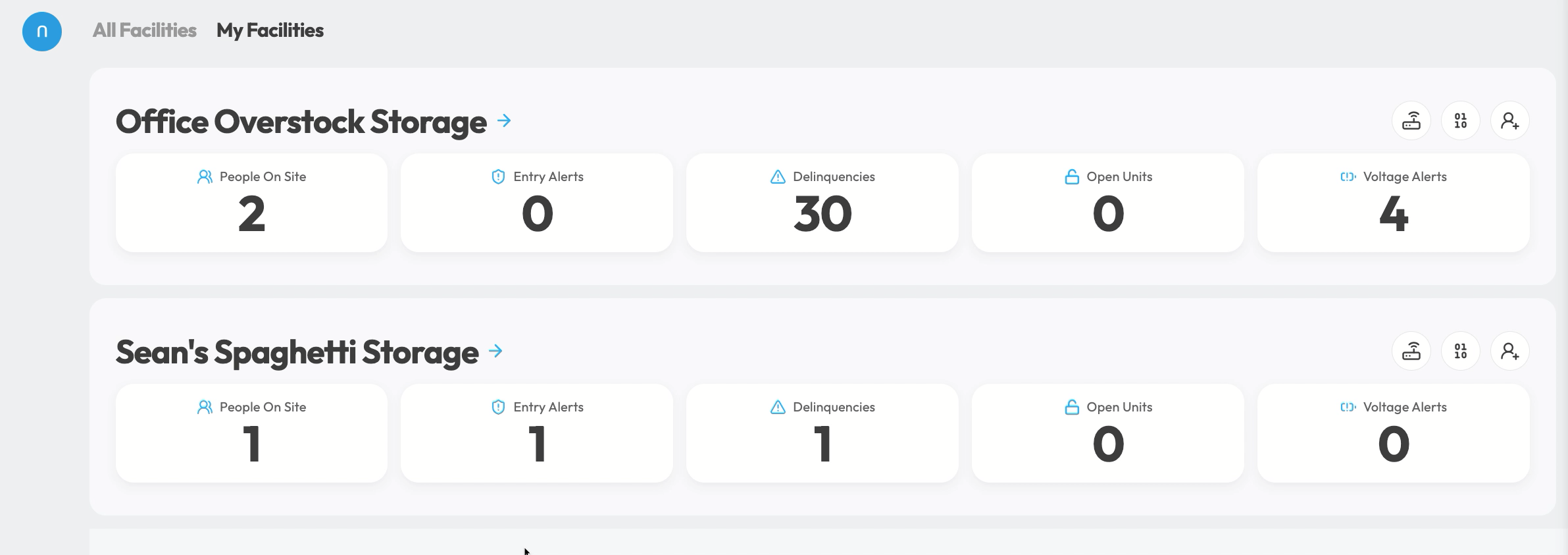Click the blue Nokē logo avatar
This screenshot has width=1568, height=555.
click(42, 31)
